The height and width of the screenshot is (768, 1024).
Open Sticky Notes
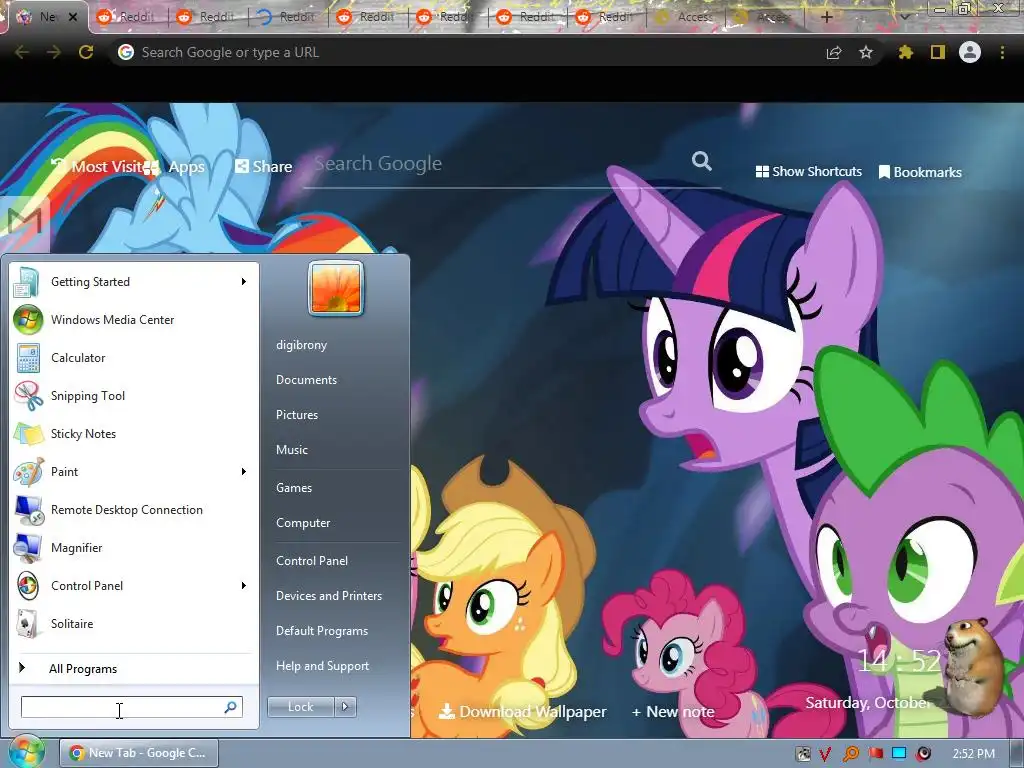coord(134,434)
